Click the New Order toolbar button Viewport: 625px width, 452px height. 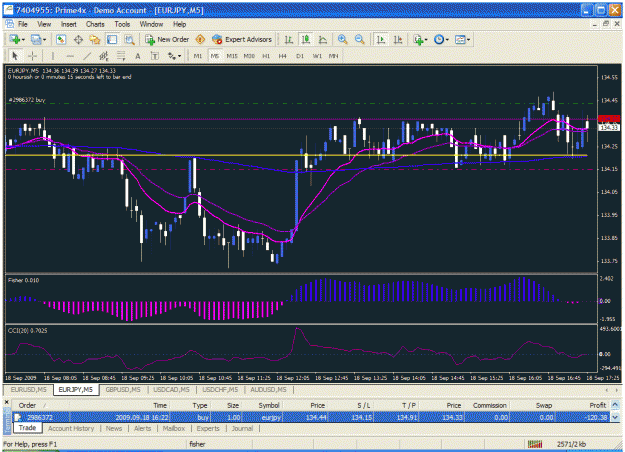pyautogui.click(x=167, y=39)
